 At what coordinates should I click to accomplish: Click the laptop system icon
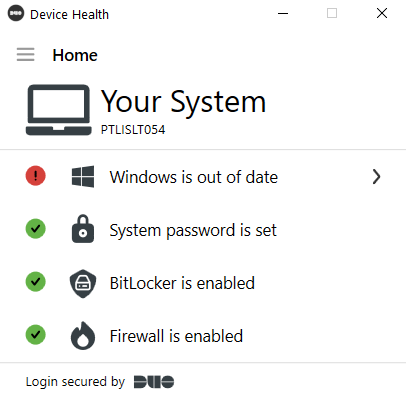59,110
